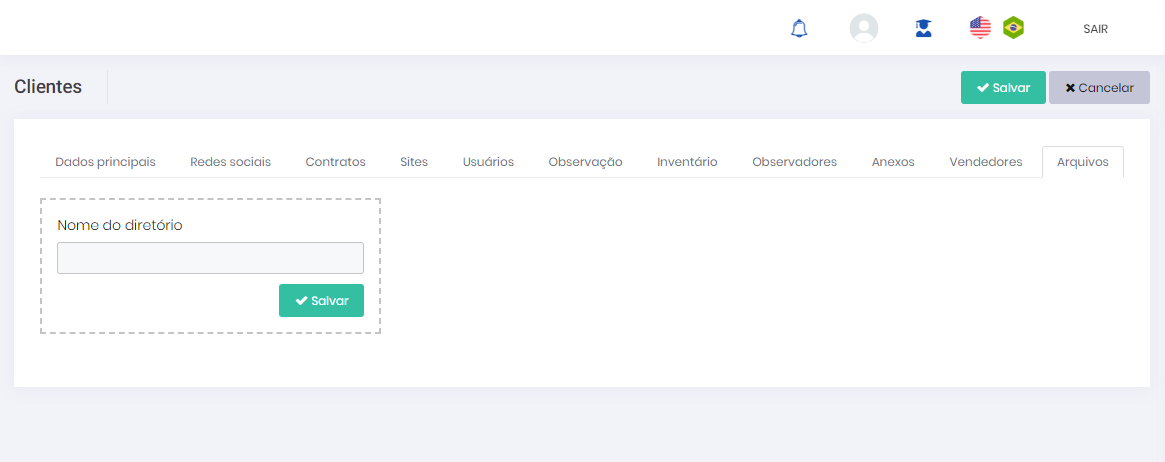1165x462 pixels.
Task: Switch language using the US flag icon
Action: point(980,28)
